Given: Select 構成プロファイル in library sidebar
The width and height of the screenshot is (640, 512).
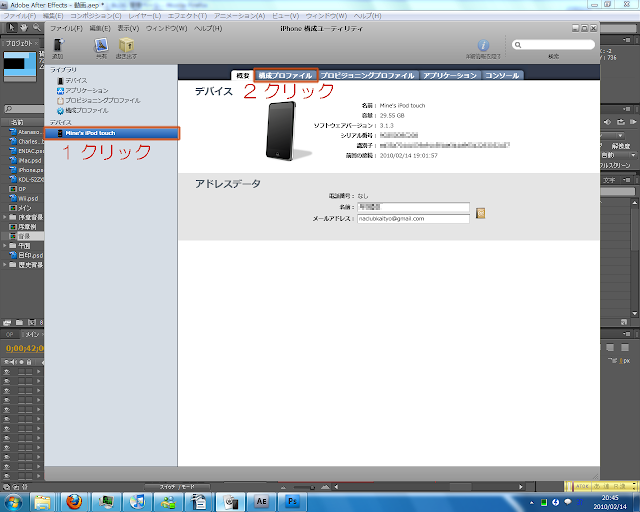Looking at the screenshot, I should click(82, 110).
